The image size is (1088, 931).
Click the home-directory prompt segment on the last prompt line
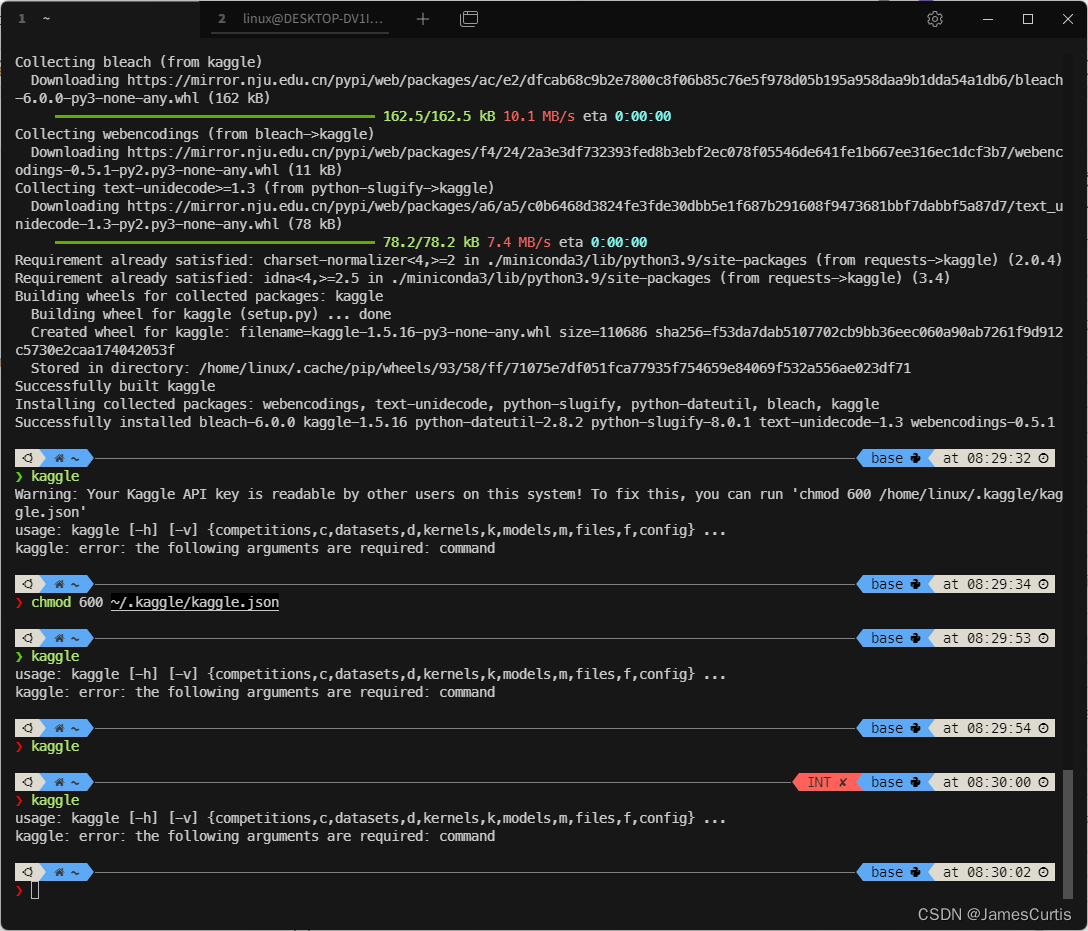[x=67, y=872]
